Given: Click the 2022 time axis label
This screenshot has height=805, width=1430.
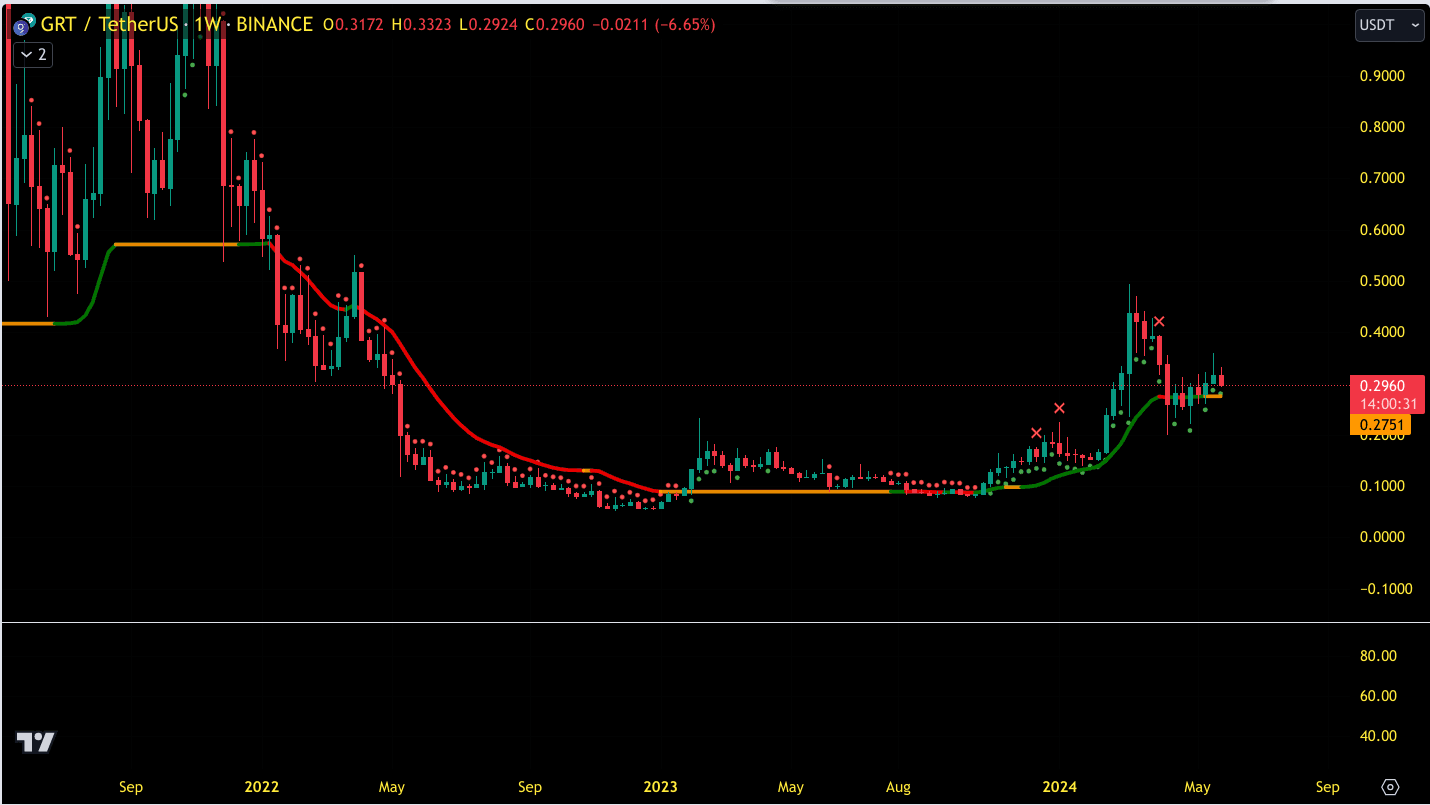Looking at the screenshot, I should [262, 787].
